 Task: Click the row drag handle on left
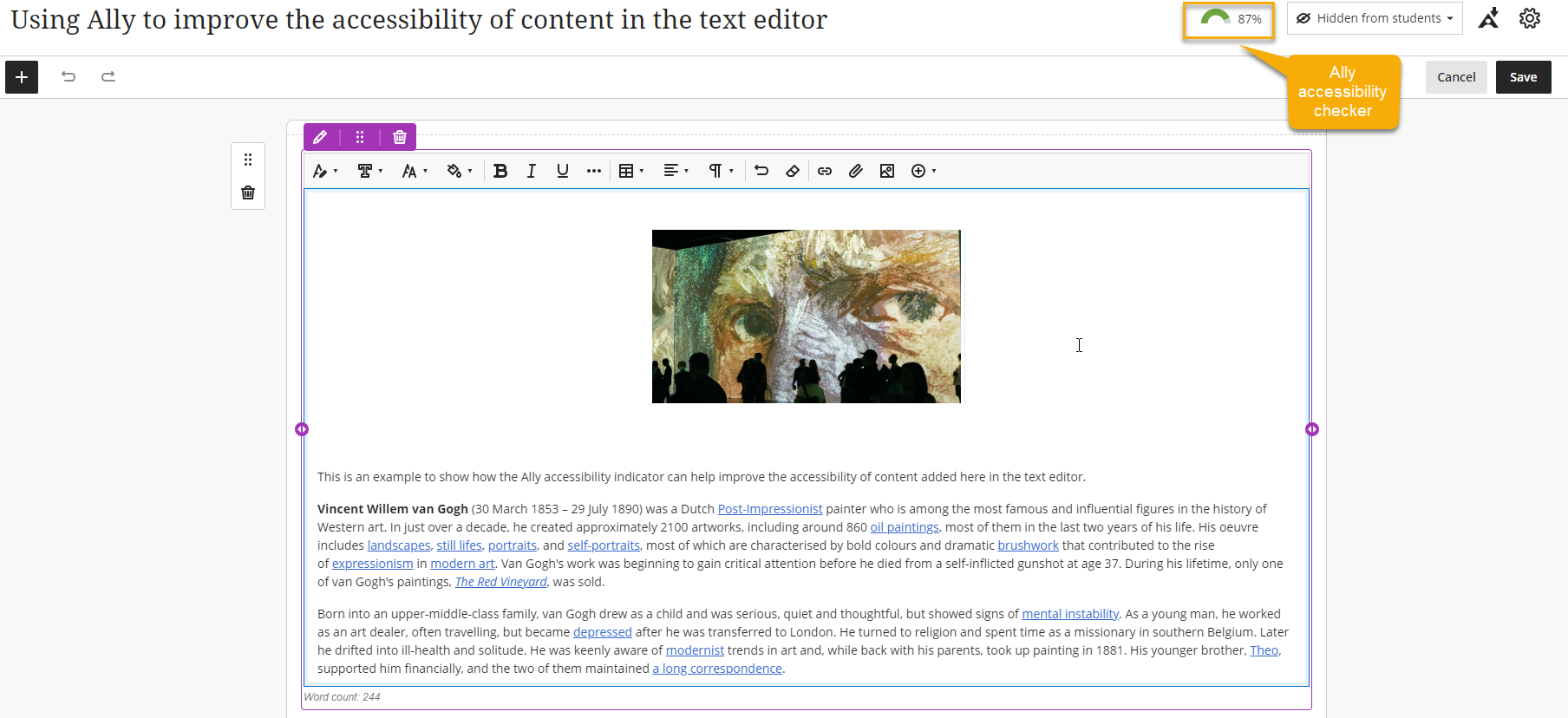click(x=248, y=160)
